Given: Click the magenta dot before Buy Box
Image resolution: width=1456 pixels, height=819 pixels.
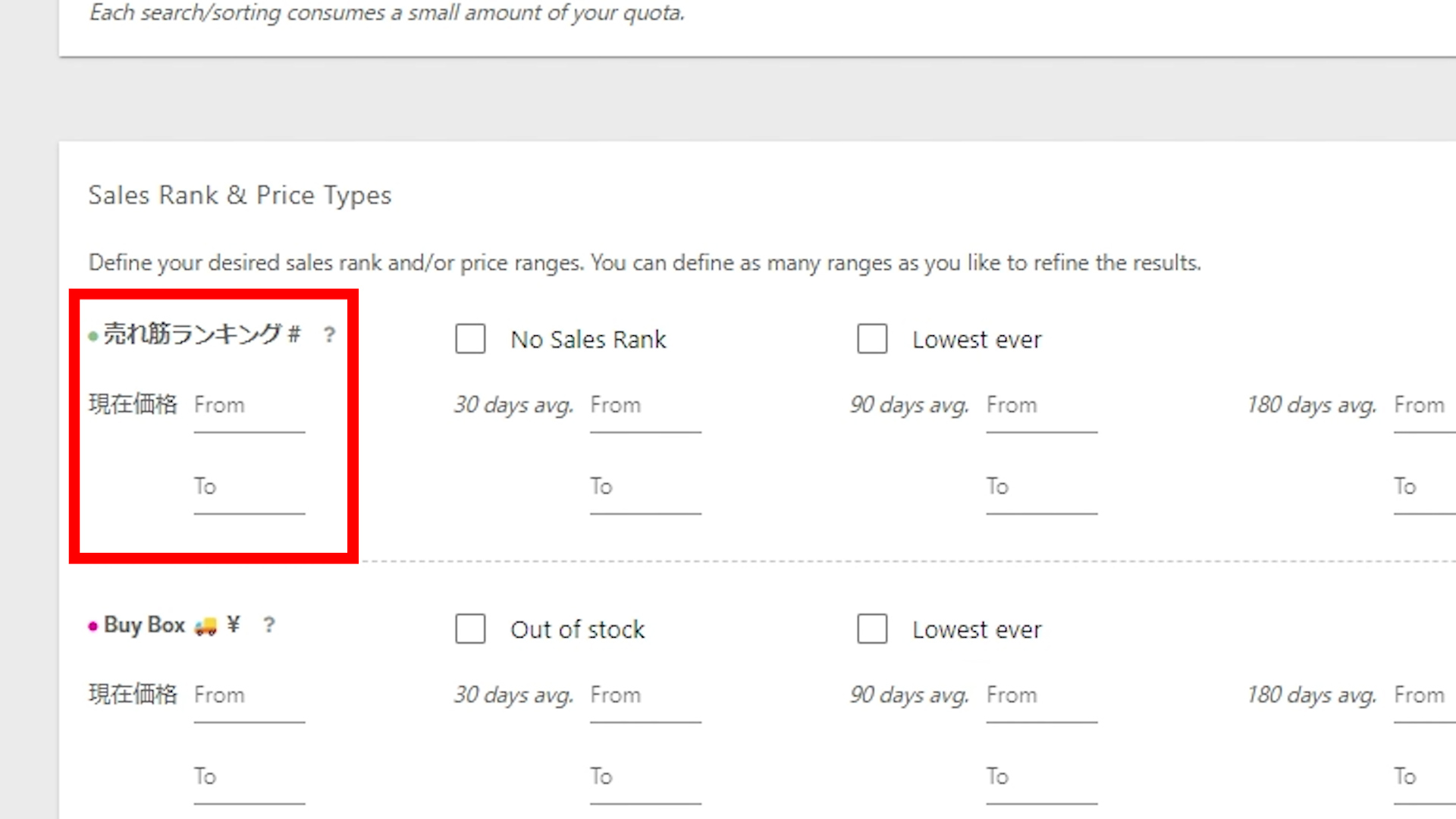Looking at the screenshot, I should [93, 626].
